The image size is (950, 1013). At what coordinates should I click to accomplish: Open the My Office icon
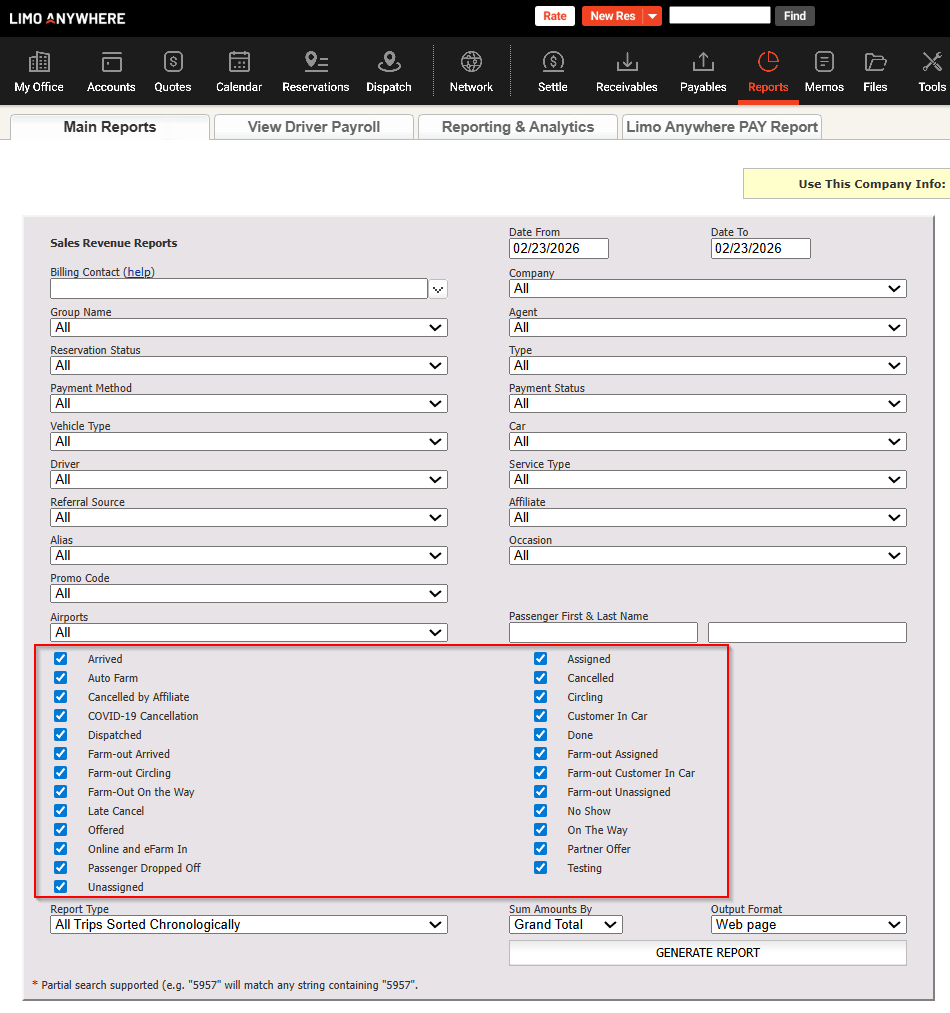point(39,71)
